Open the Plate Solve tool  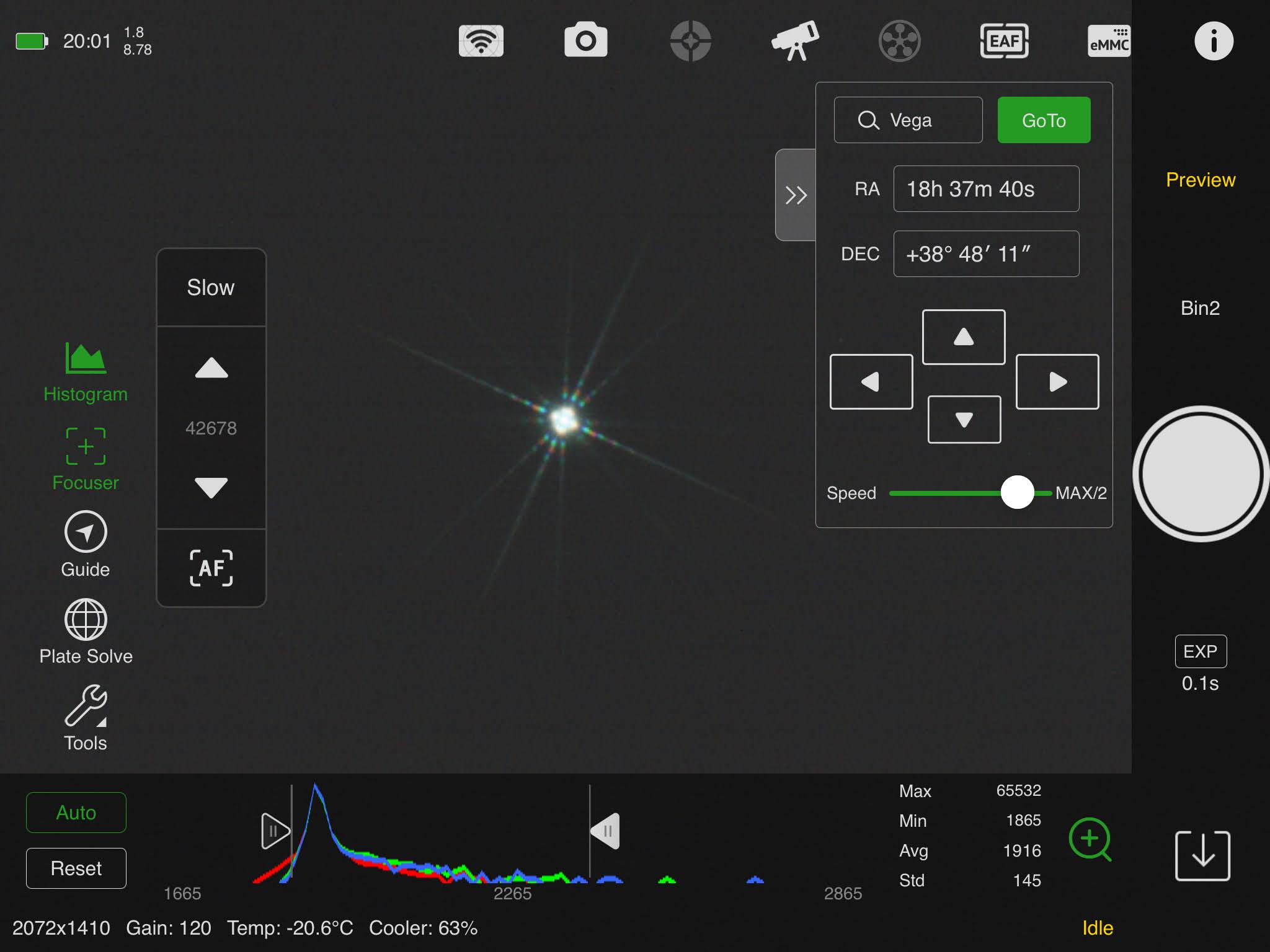tap(86, 632)
